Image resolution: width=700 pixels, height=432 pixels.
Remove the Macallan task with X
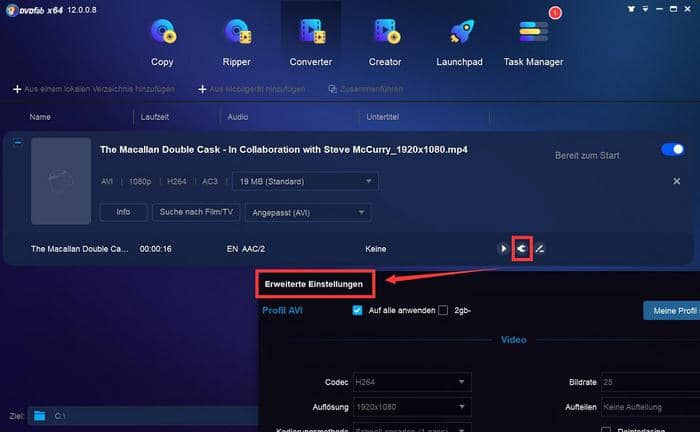coord(677,181)
